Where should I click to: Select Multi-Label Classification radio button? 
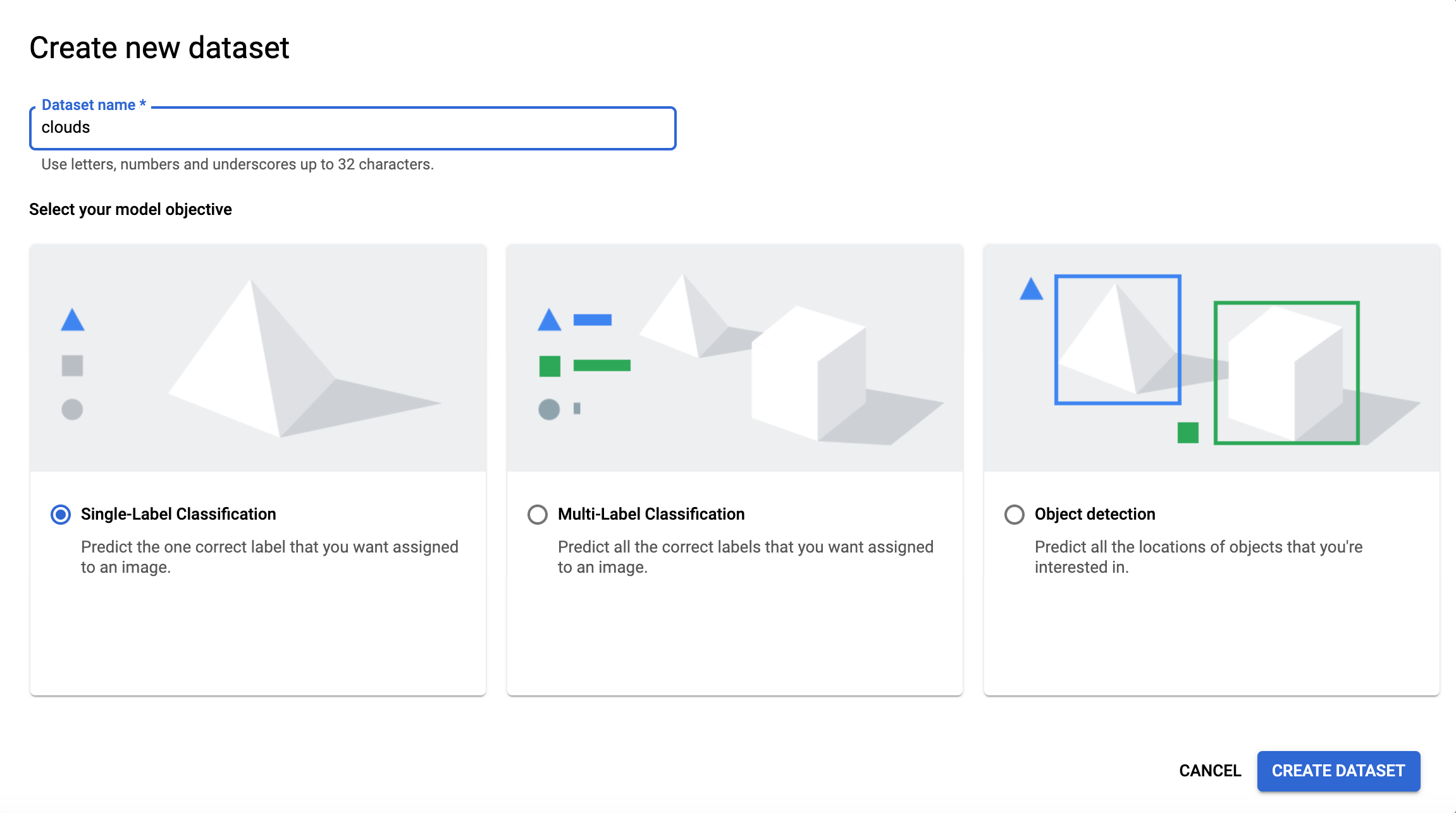click(x=538, y=515)
